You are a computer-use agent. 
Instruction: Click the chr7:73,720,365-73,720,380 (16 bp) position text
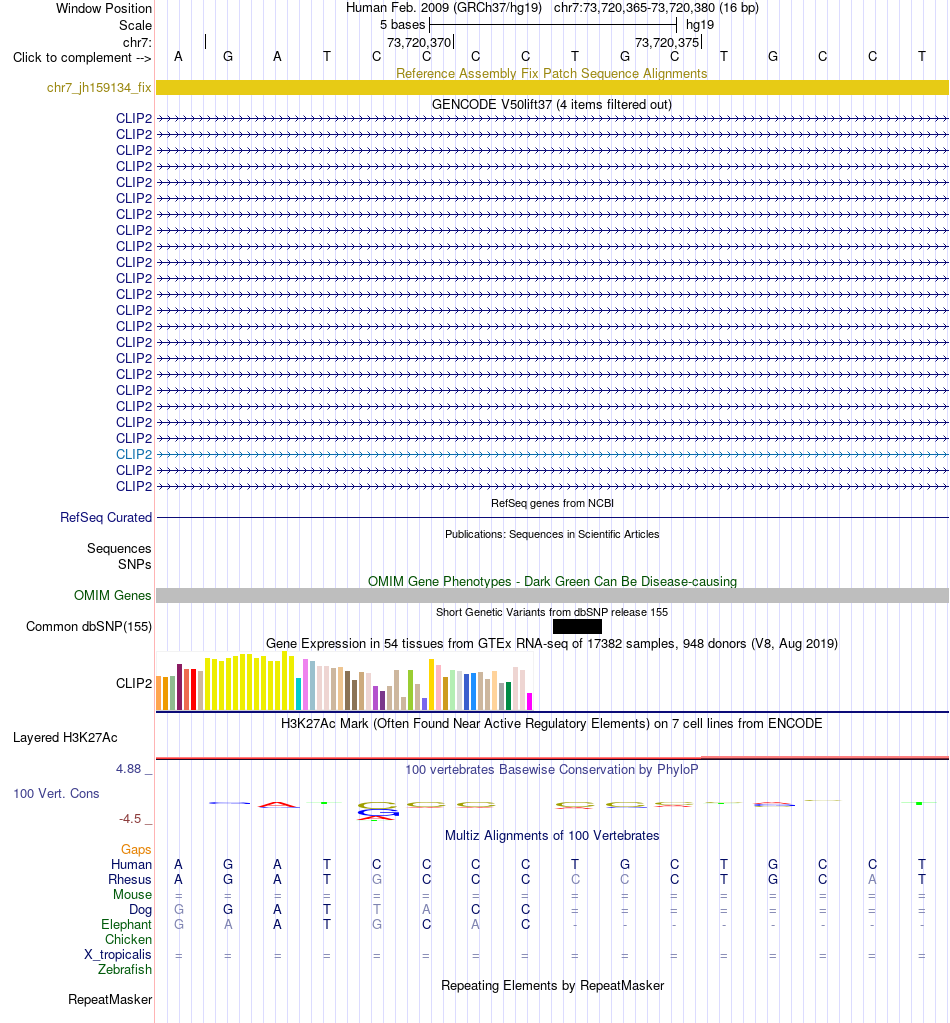[656, 8]
